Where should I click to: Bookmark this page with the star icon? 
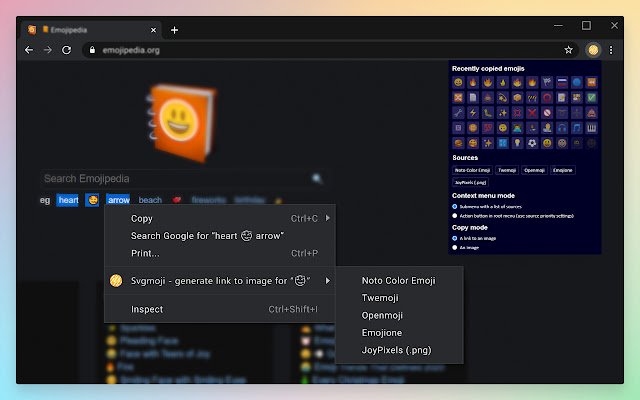tap(568, 50)
